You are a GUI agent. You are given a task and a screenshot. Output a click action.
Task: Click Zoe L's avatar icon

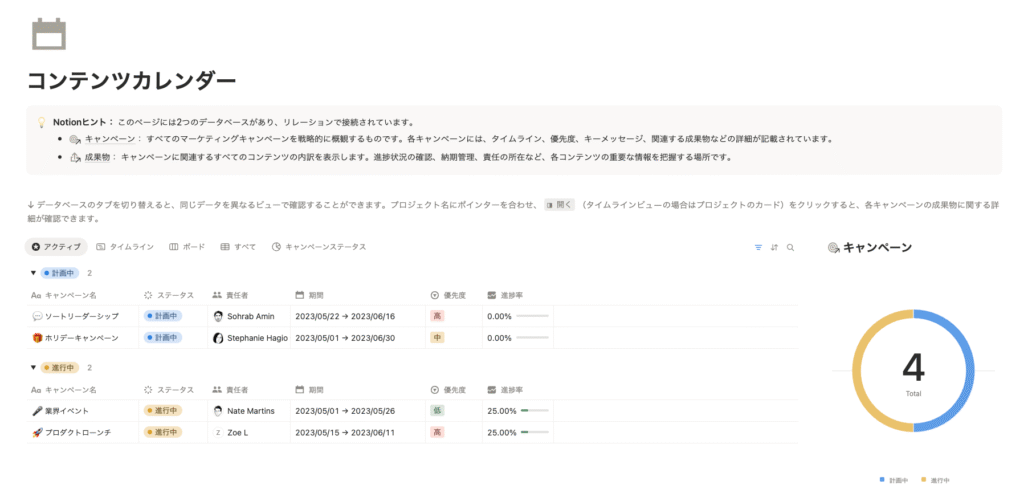point(218,432)
